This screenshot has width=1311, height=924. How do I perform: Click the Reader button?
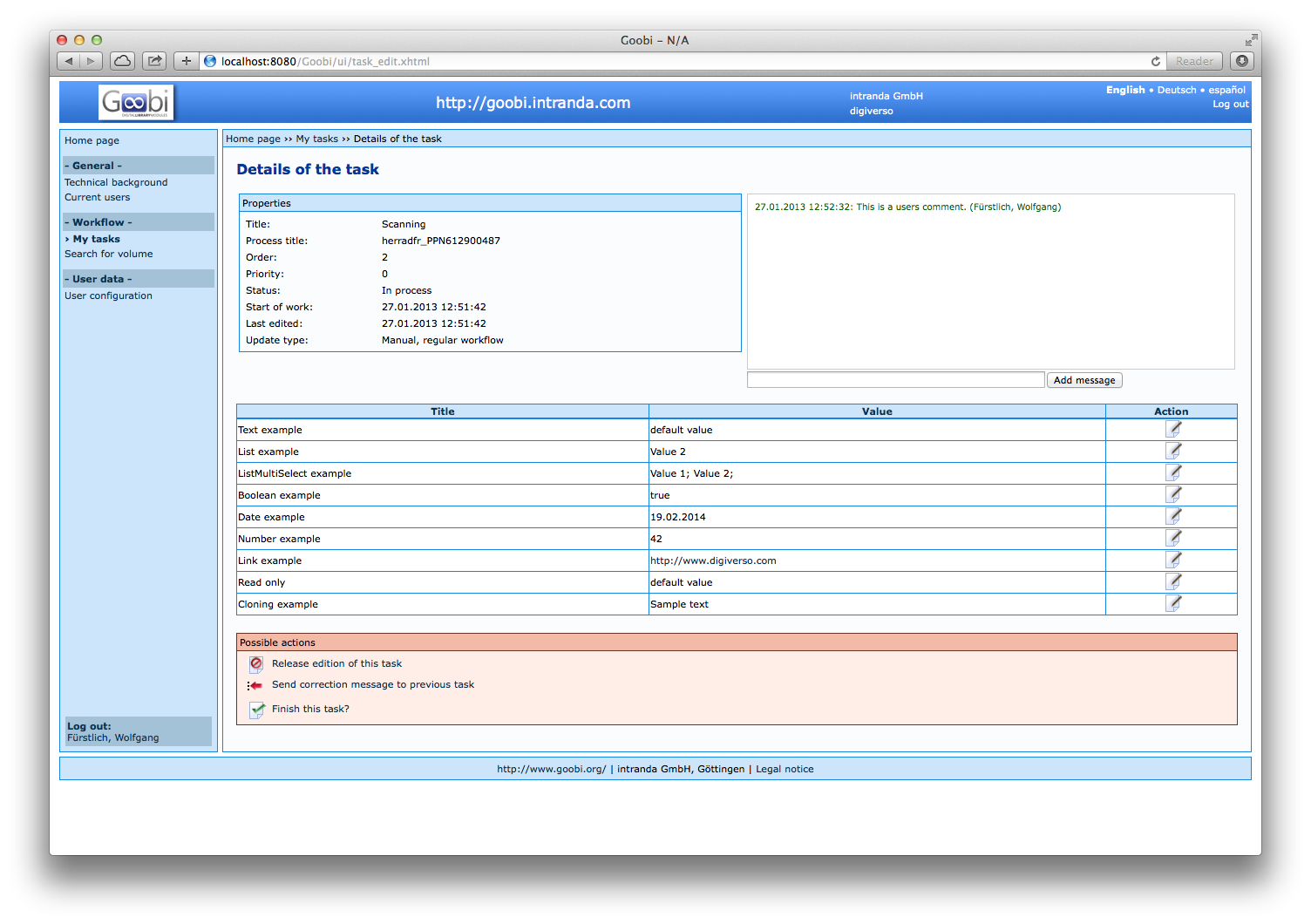[x=1194, y=61]
